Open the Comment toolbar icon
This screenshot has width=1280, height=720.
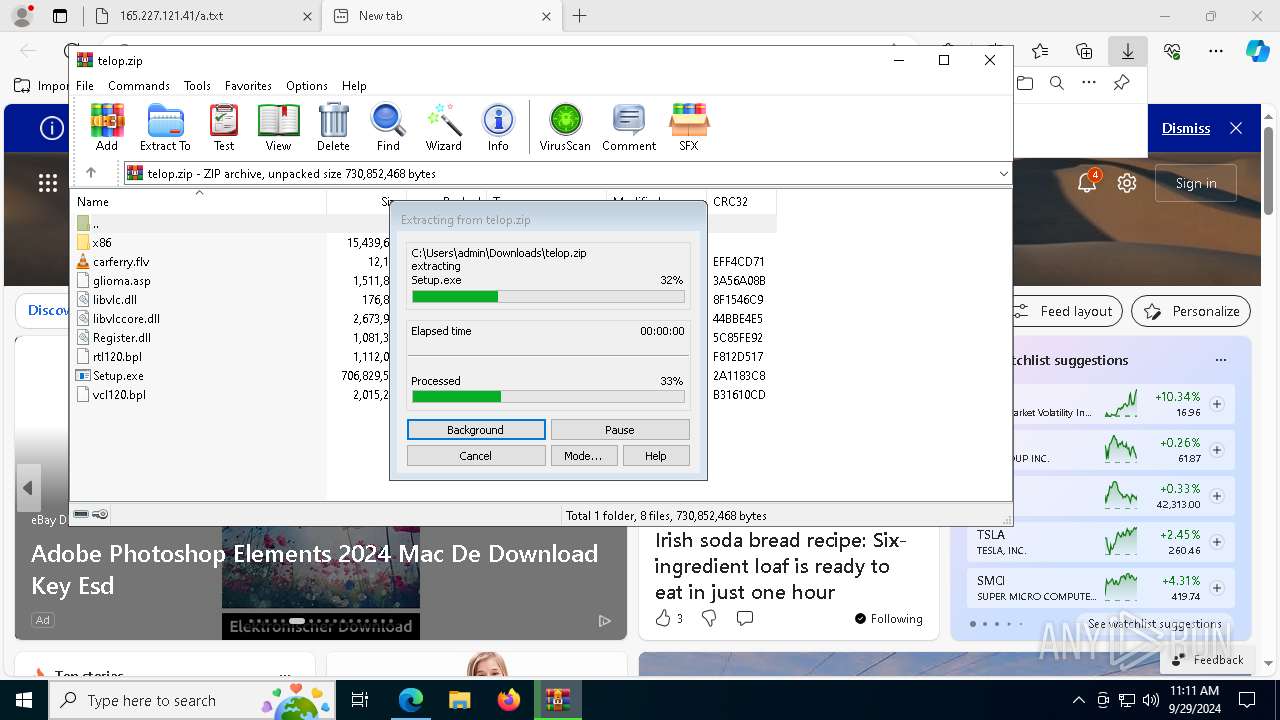click(629, 127)
